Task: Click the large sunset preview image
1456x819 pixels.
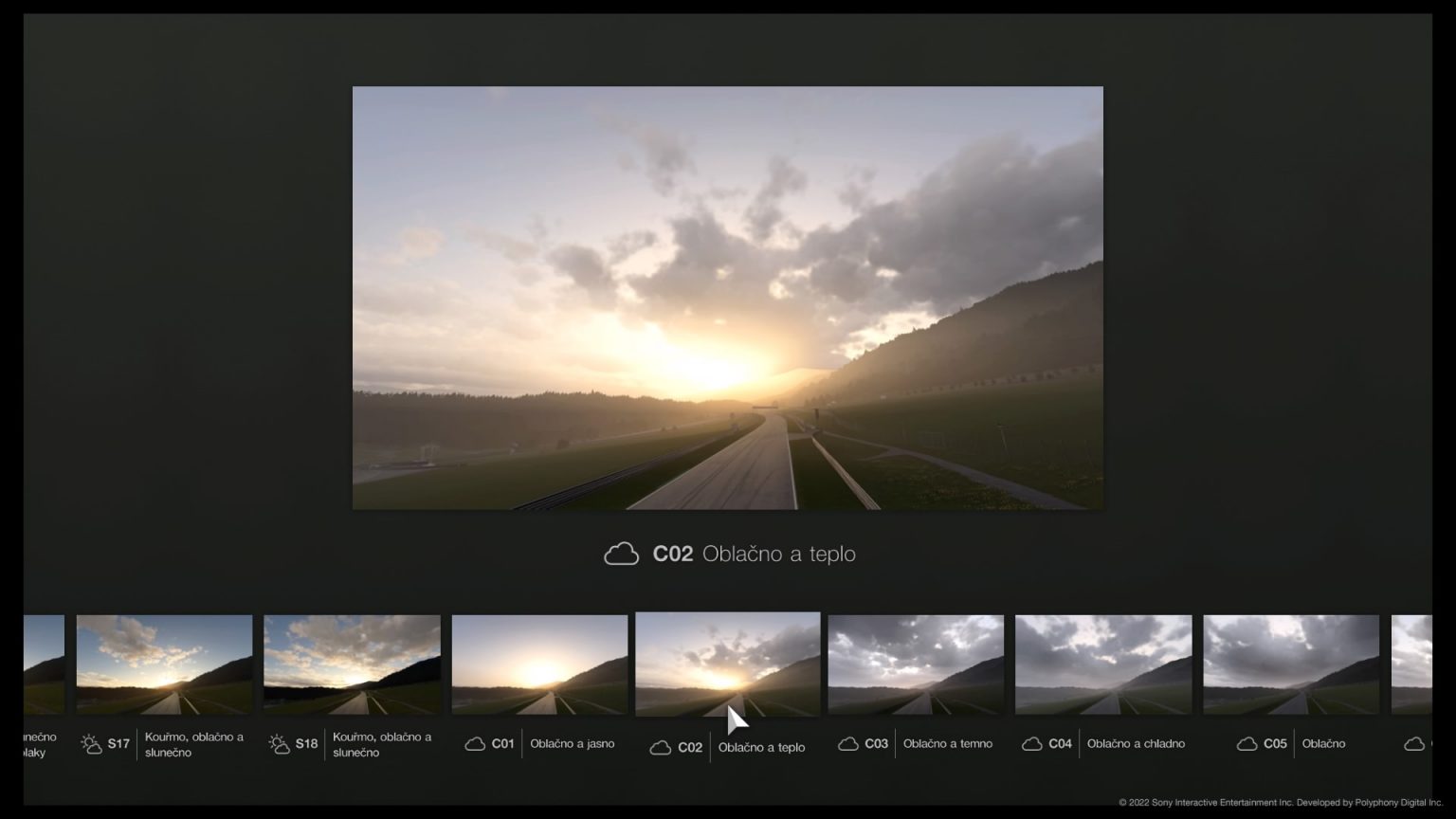Action: [x=728, y=298]
